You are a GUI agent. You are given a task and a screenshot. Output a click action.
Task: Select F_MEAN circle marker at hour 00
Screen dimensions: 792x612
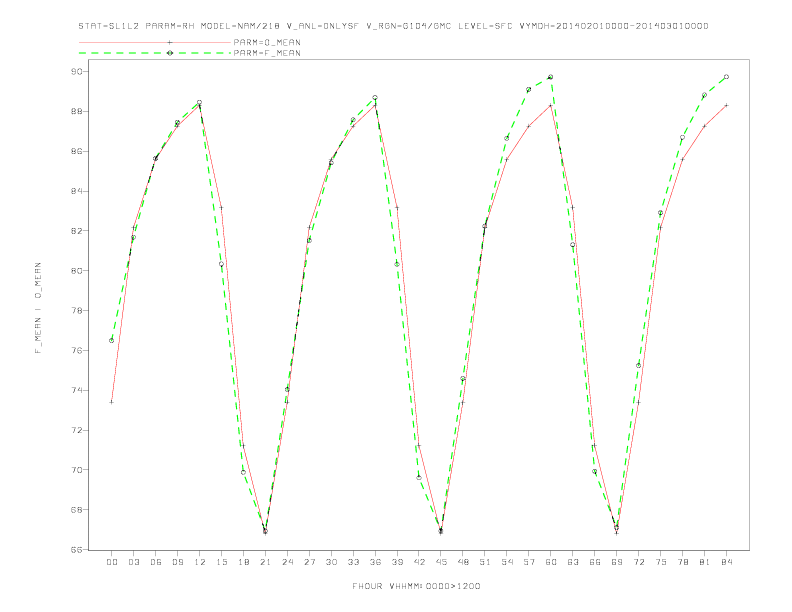[x=112, y=340]
